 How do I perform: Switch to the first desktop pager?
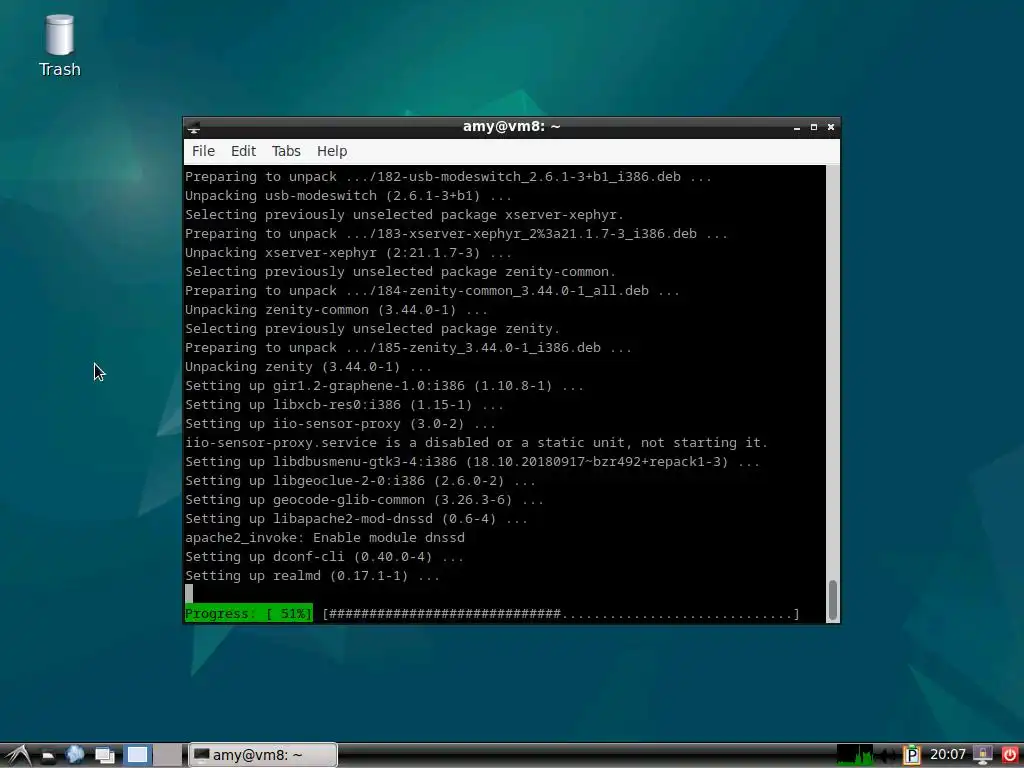click(137, 755)
